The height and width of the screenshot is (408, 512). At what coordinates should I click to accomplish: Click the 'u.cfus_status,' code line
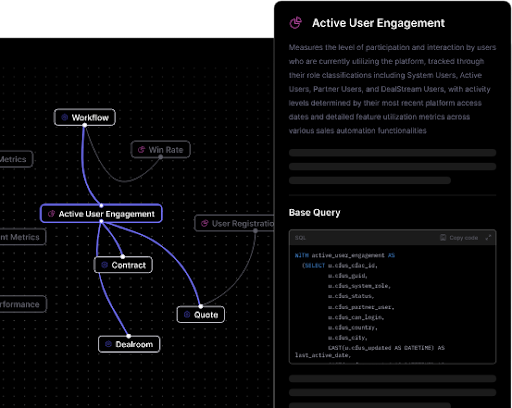tap(351, 296)
